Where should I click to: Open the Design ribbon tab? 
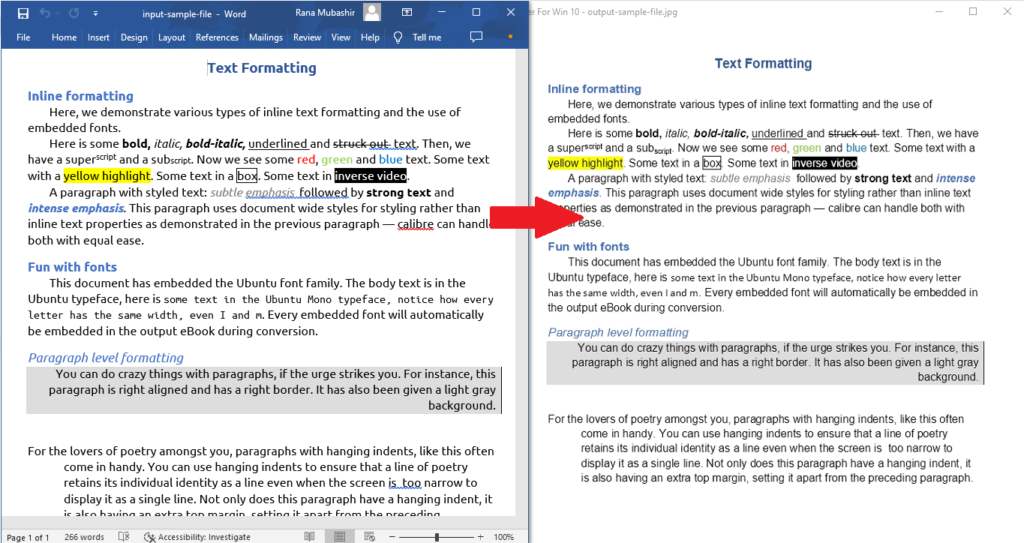(x=134, y=37)
